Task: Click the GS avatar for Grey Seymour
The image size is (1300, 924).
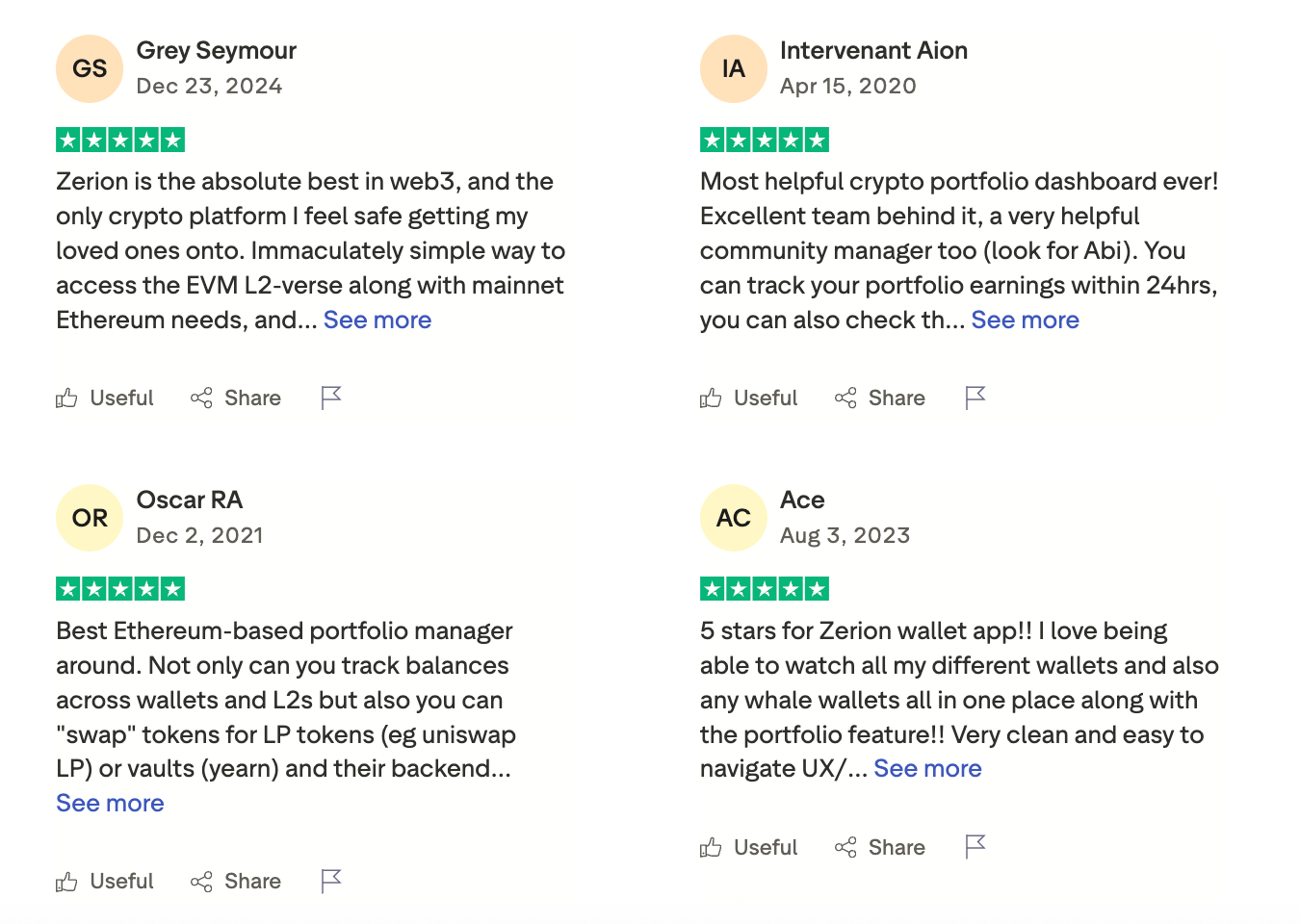Action: [x=89, y=68]
